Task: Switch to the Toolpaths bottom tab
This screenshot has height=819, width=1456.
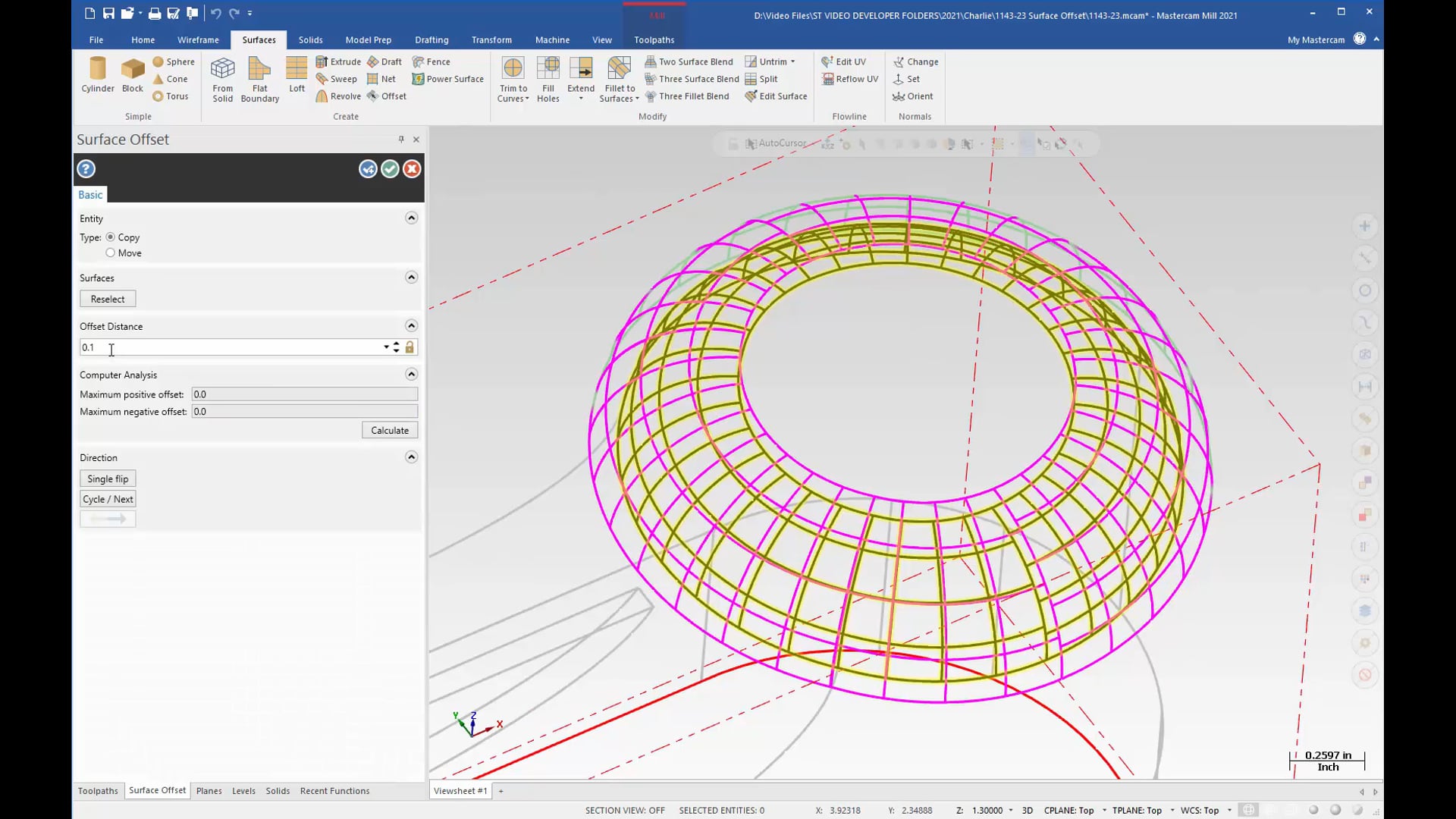Action: (x=97, y=790)
